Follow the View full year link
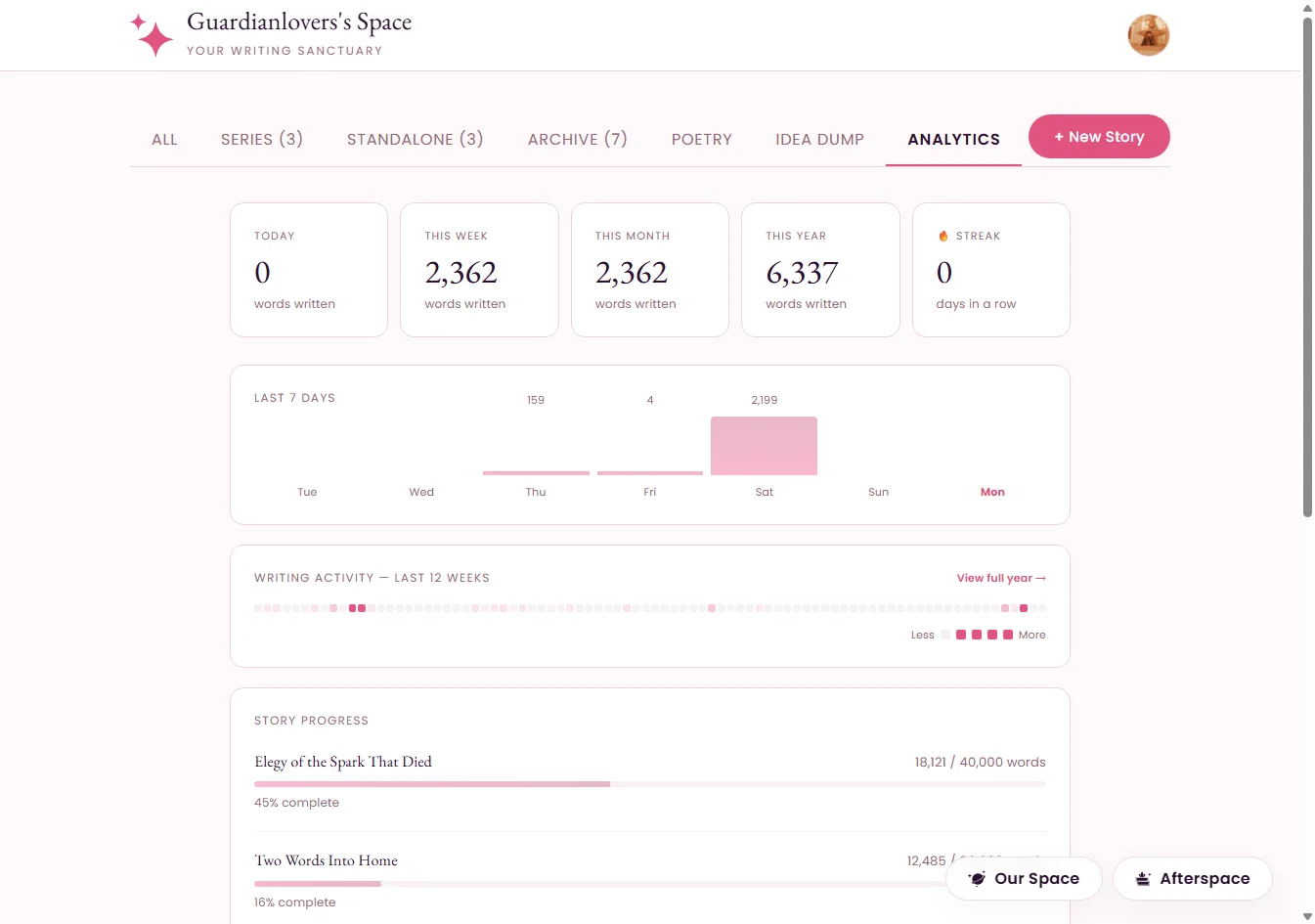1315x924 pixels. pyautogui.click(x=1001, y=578)
